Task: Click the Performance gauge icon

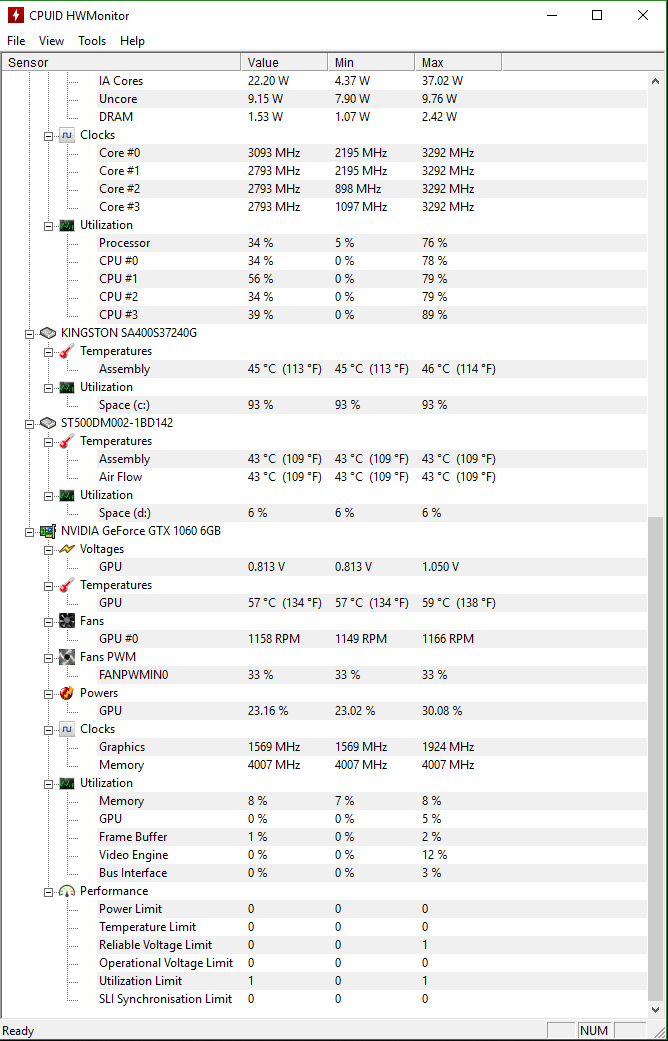Action: click(67, 891)
